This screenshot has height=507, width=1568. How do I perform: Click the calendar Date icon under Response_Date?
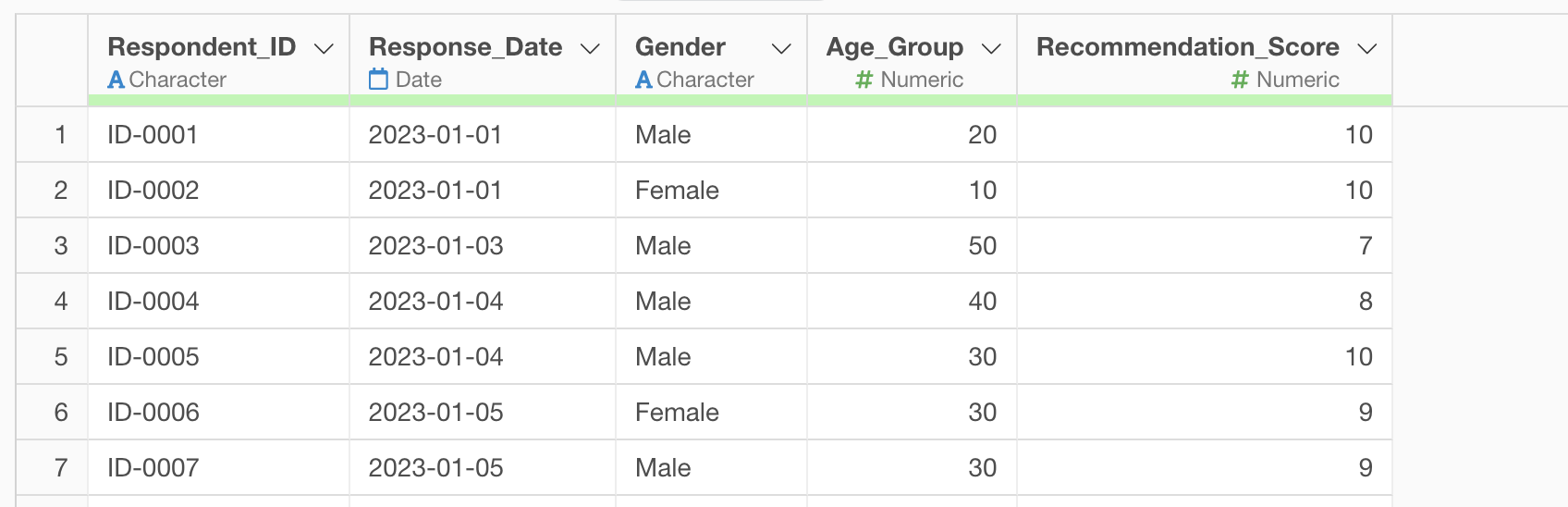(x=378, y=80)
